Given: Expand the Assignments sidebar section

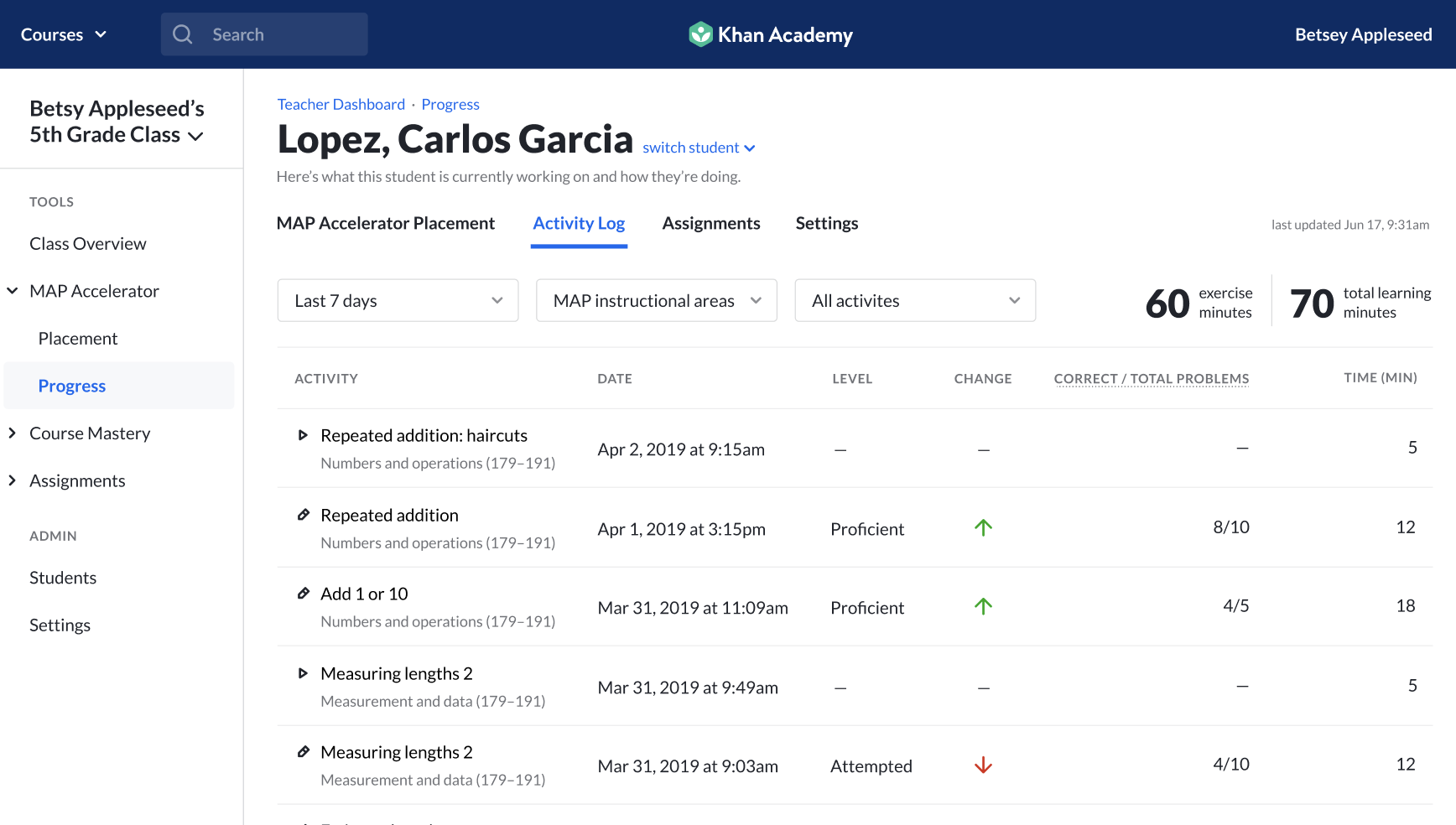Looking at the screenshot, I should point(13,480).
